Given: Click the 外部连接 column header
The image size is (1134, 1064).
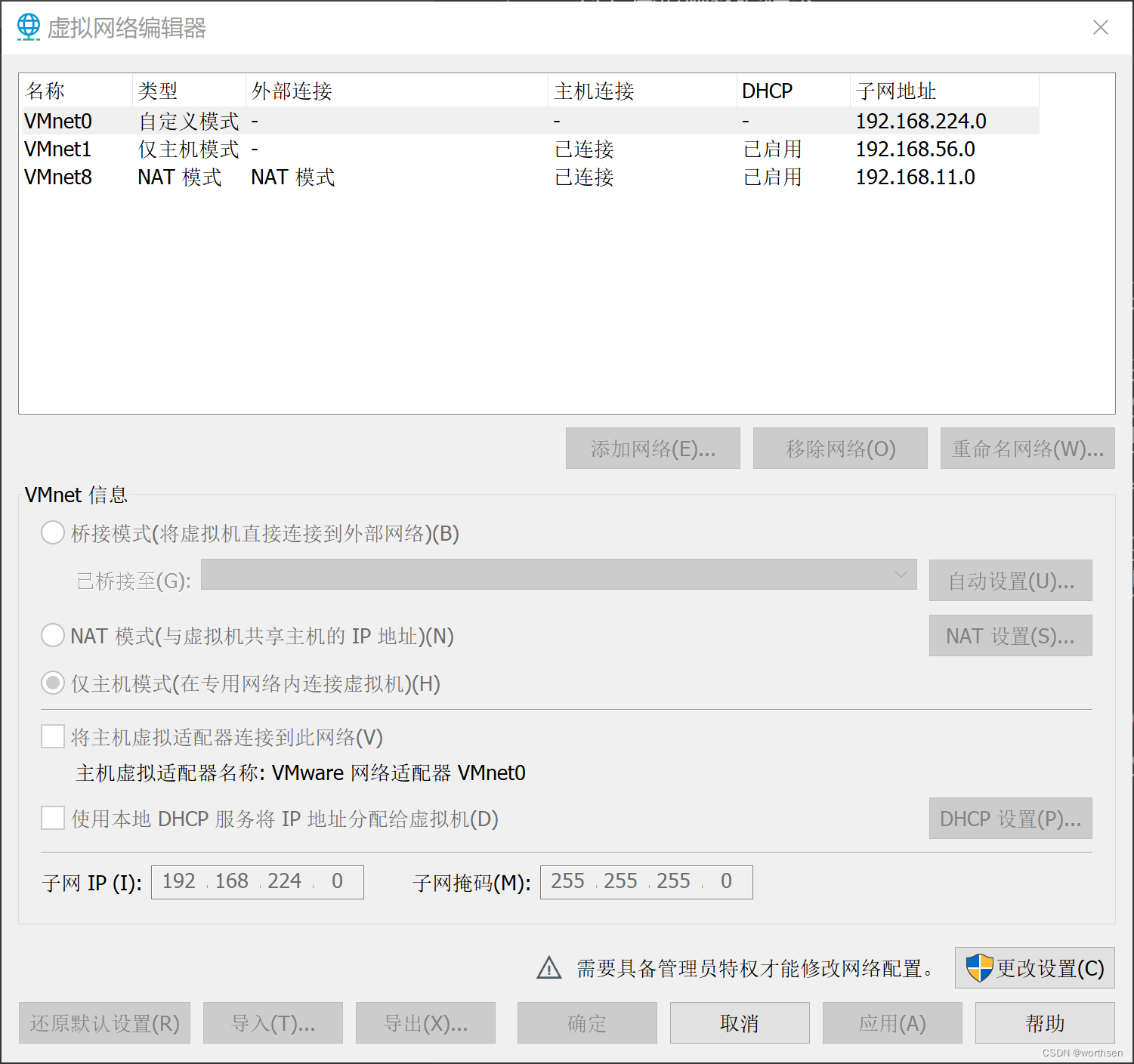Looking at the screenshot, I should [397, 91].
